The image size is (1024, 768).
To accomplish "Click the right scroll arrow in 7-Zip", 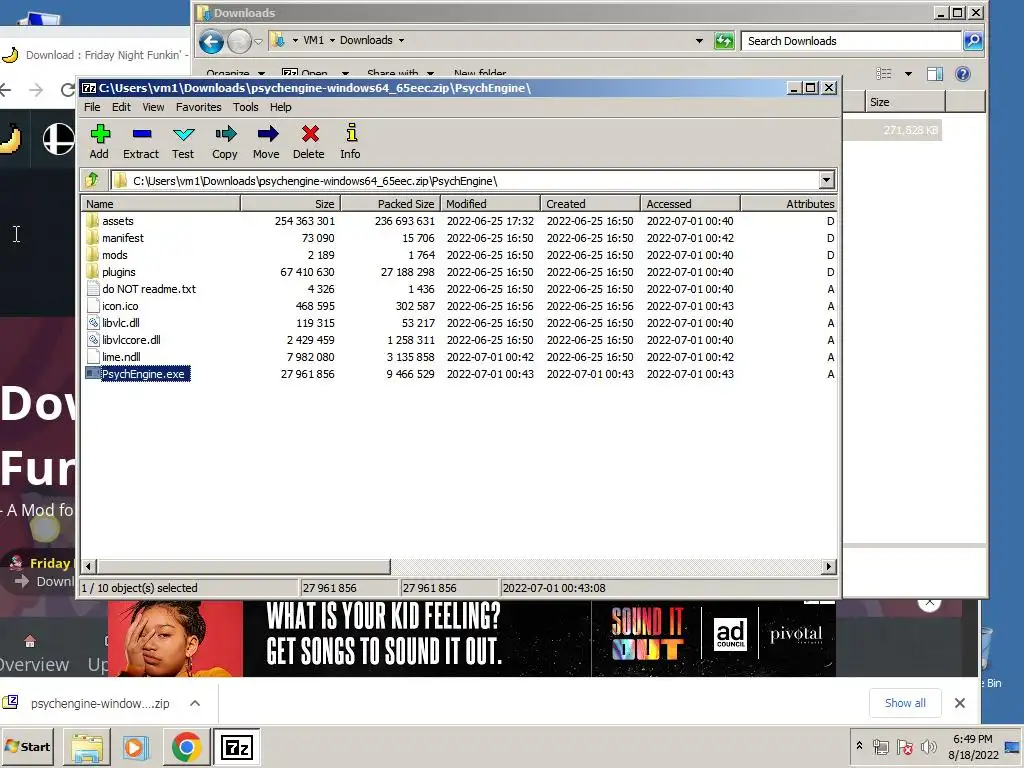I will (x=829, y=566).
